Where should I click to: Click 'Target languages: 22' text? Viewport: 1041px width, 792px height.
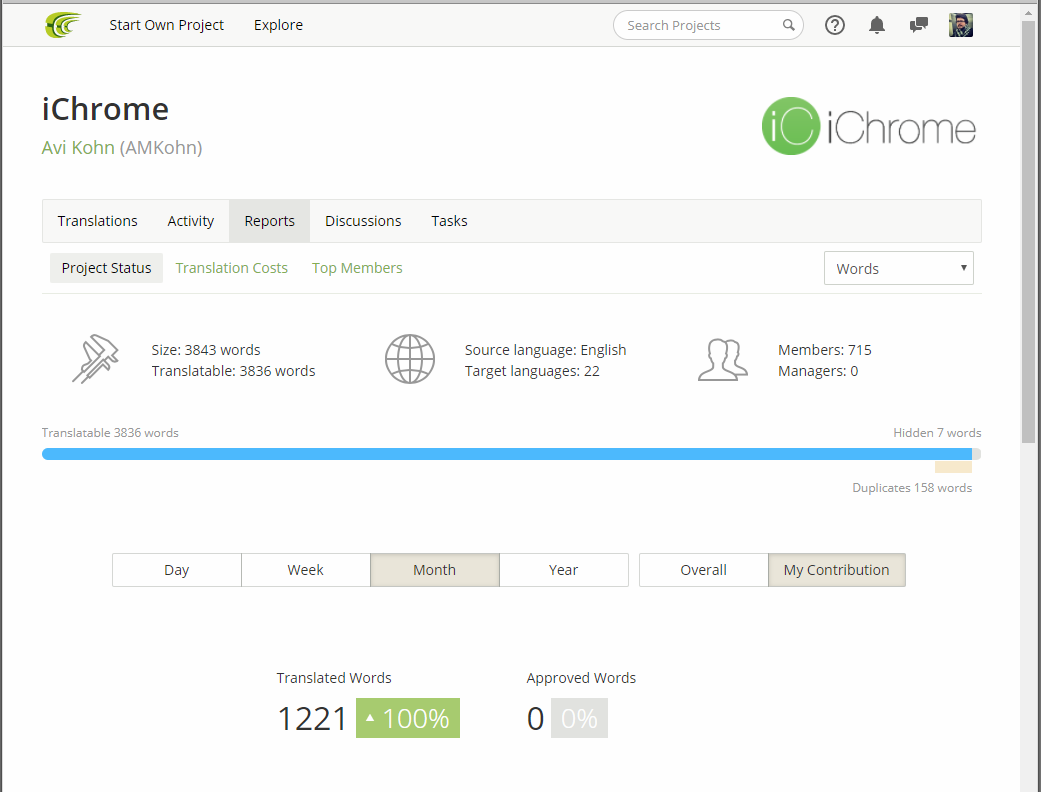[x=532, y=371]
